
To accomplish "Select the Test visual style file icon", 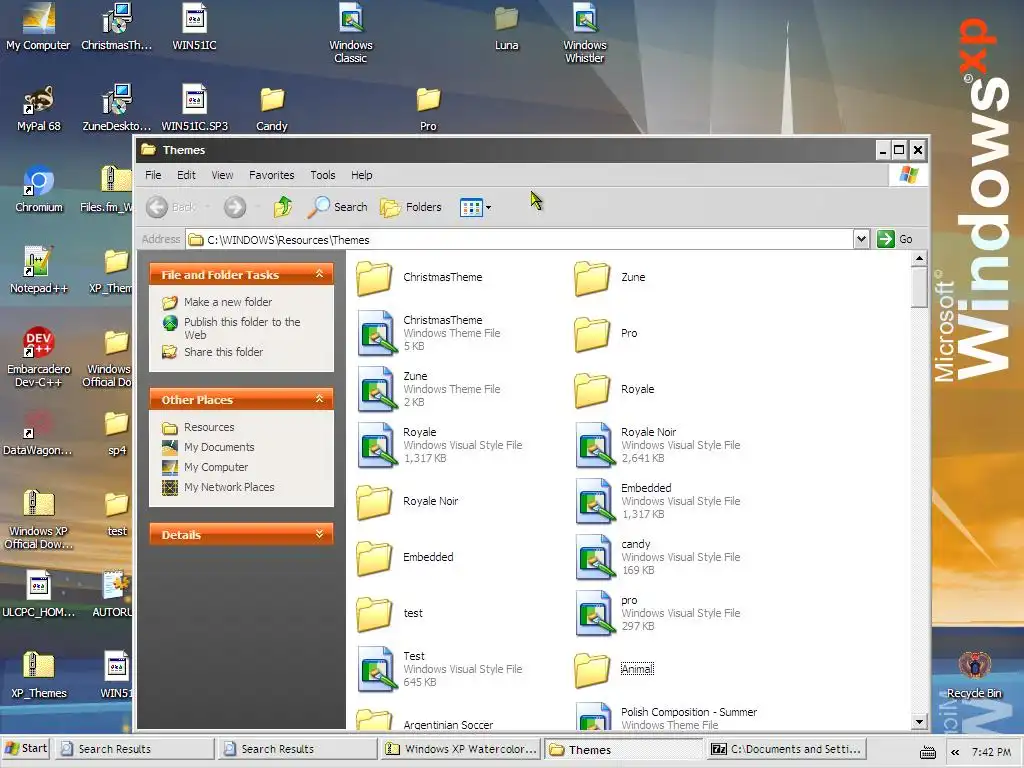I will click(x=377, y=669).
